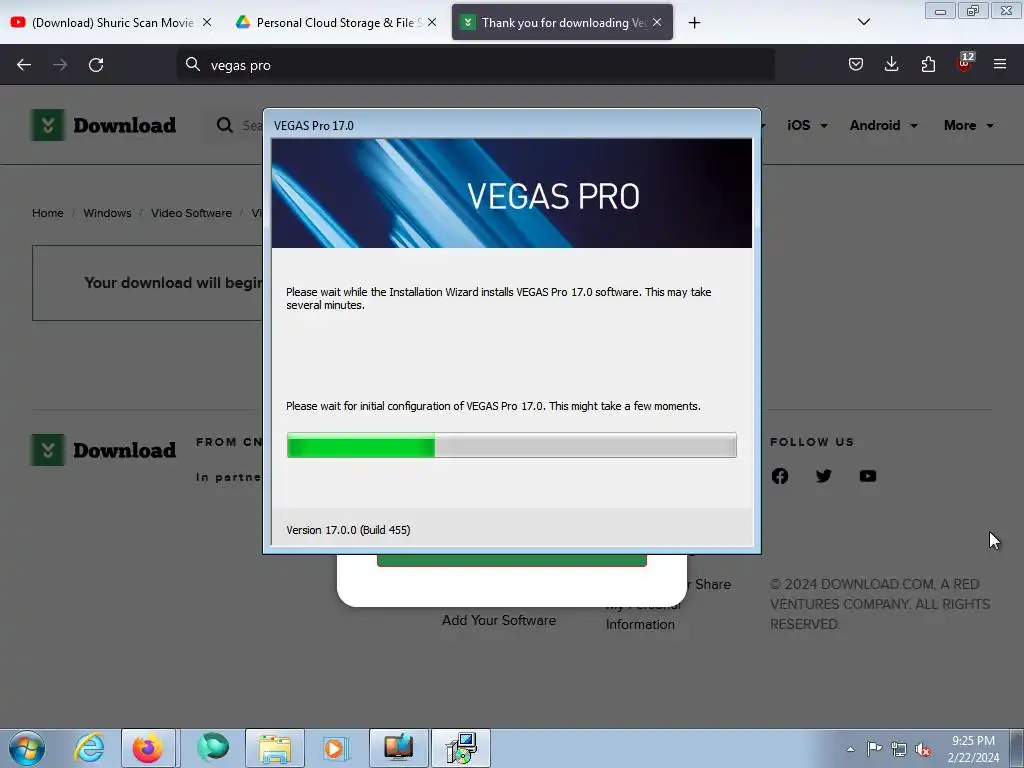Click the VEGAS Pro 17.0 installer title bar
The height and width of the screenshot is (768, 1024).
tap(511, 125)
